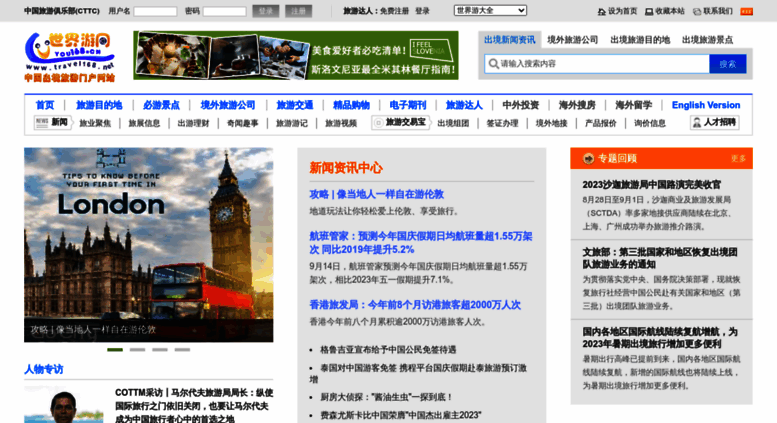Open the 奇闻趣事 sub-menu link
The image size is (777, 423).
[x=242, y=123]
